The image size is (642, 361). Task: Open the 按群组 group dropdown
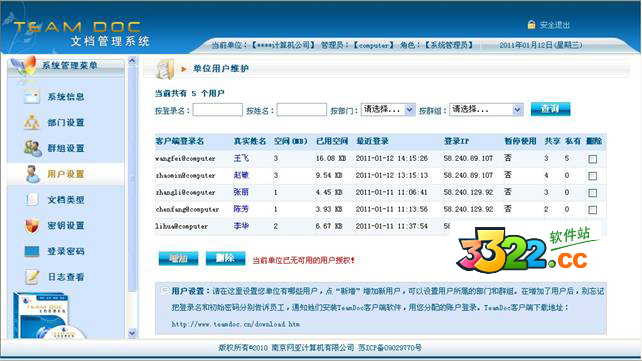[486, 110]
